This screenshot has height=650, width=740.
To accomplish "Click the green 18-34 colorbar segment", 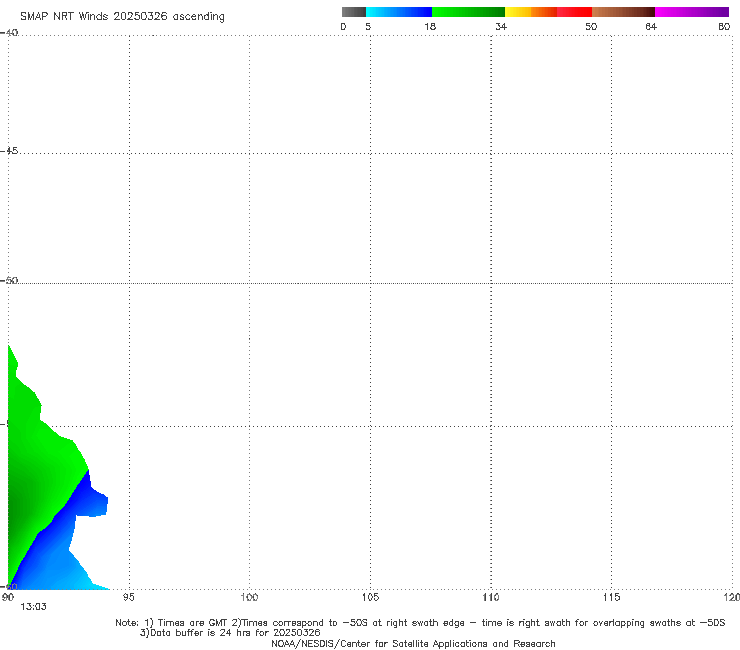I will 468,12.
